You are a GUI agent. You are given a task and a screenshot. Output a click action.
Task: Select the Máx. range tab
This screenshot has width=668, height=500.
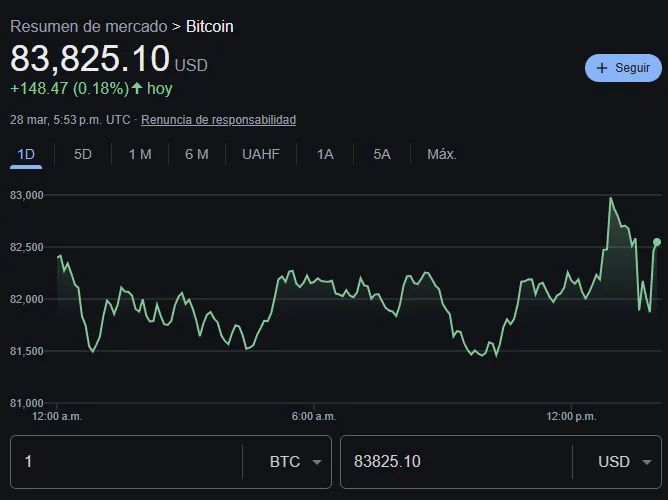[x=442, y=154]
